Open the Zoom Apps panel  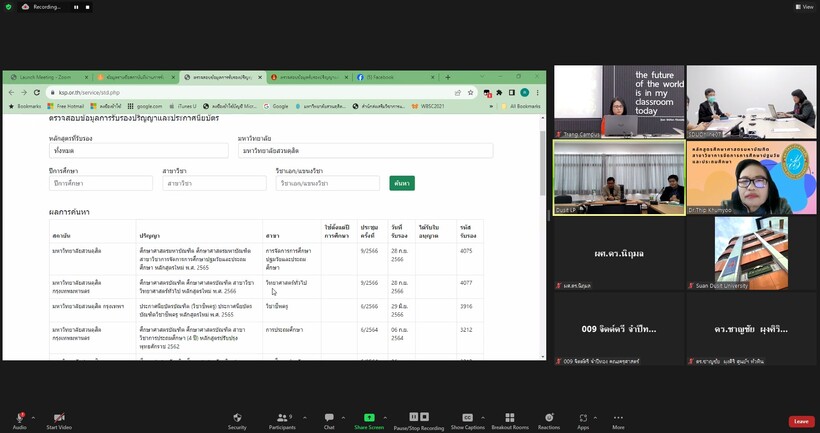pyautogui.click(x=583, y=420)
